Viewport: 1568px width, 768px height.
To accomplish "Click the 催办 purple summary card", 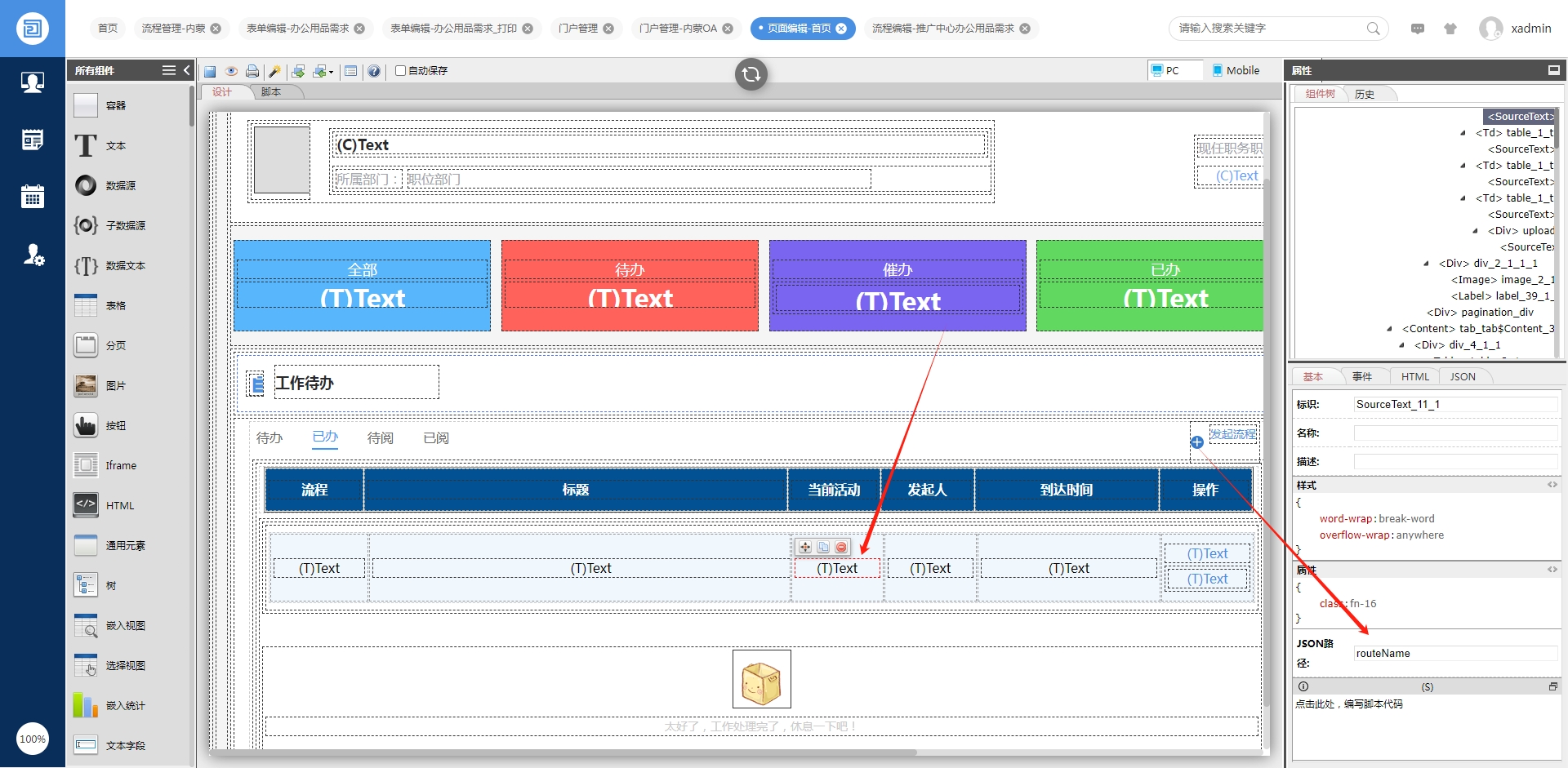I will 898,286.
